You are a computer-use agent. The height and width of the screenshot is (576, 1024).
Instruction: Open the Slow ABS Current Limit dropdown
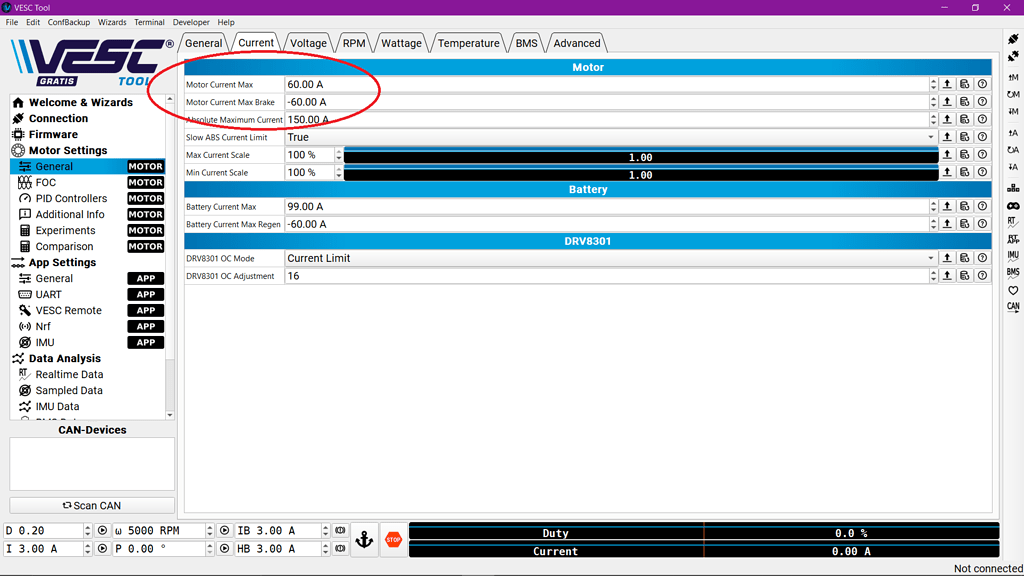(930, 136)
